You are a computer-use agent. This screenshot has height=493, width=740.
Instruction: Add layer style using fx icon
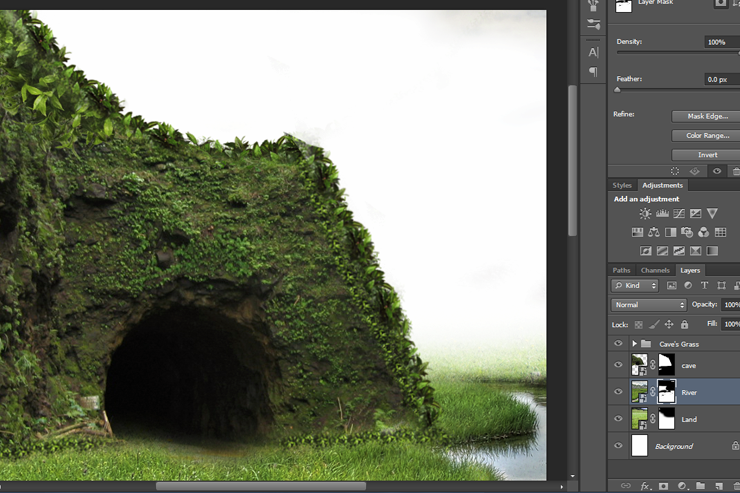coord(645,485)
